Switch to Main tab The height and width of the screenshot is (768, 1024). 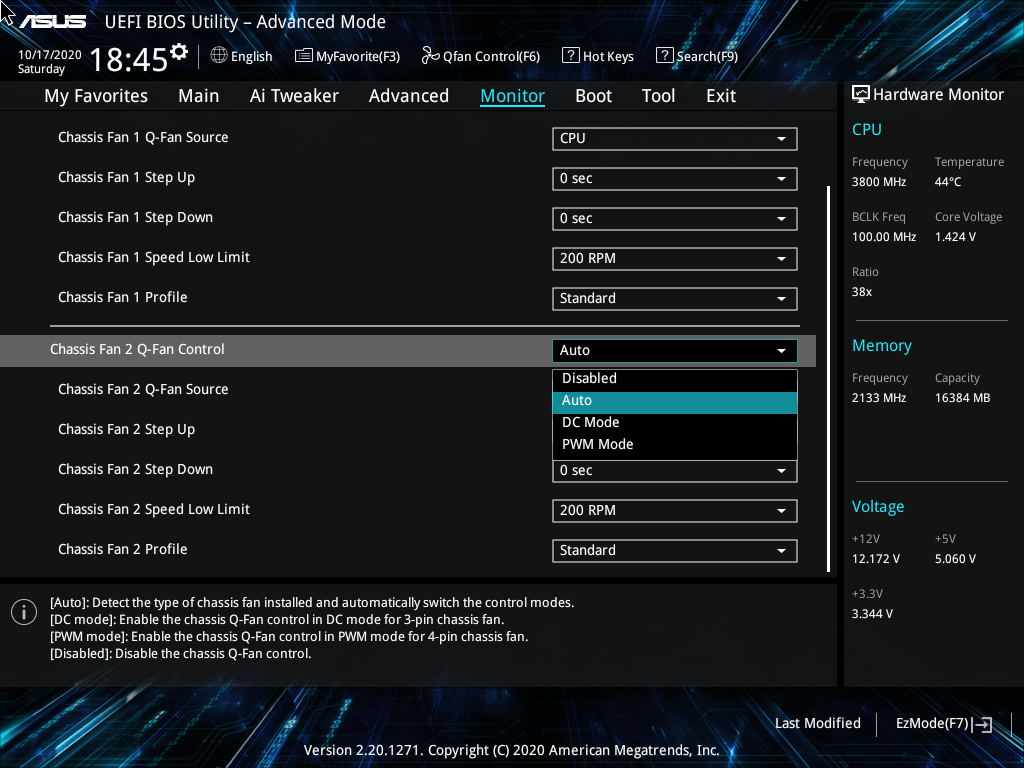(199, 96)
